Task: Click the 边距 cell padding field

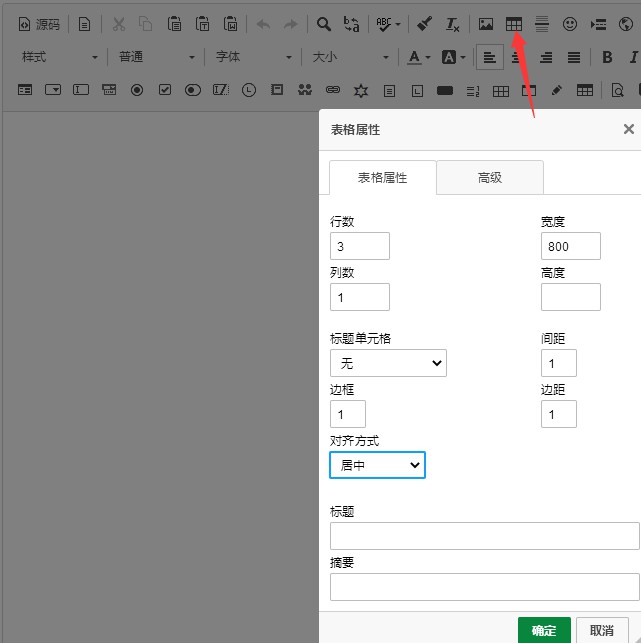Action: [559, 414]
